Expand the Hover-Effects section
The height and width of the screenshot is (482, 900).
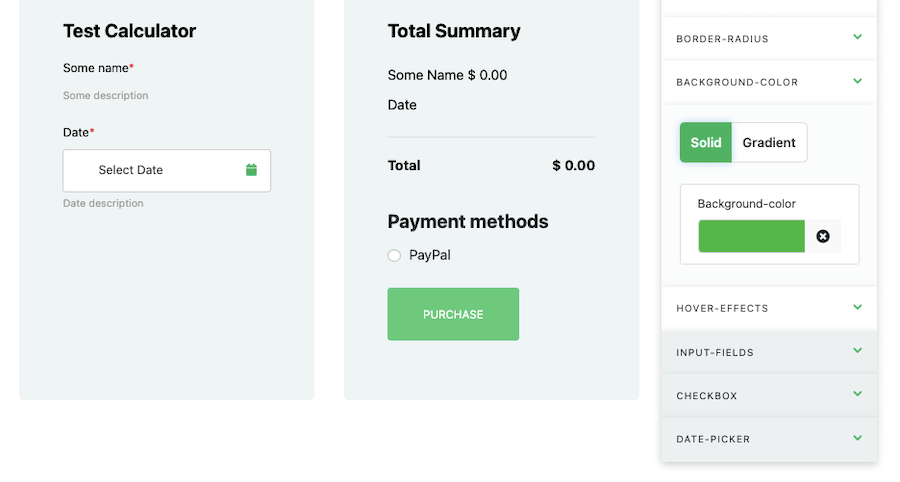point(769,308)
